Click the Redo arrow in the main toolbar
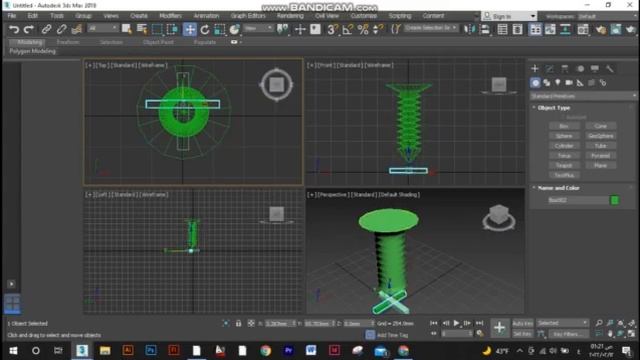The height and width of the screenshot is (360, 640). tap(29, 29)
